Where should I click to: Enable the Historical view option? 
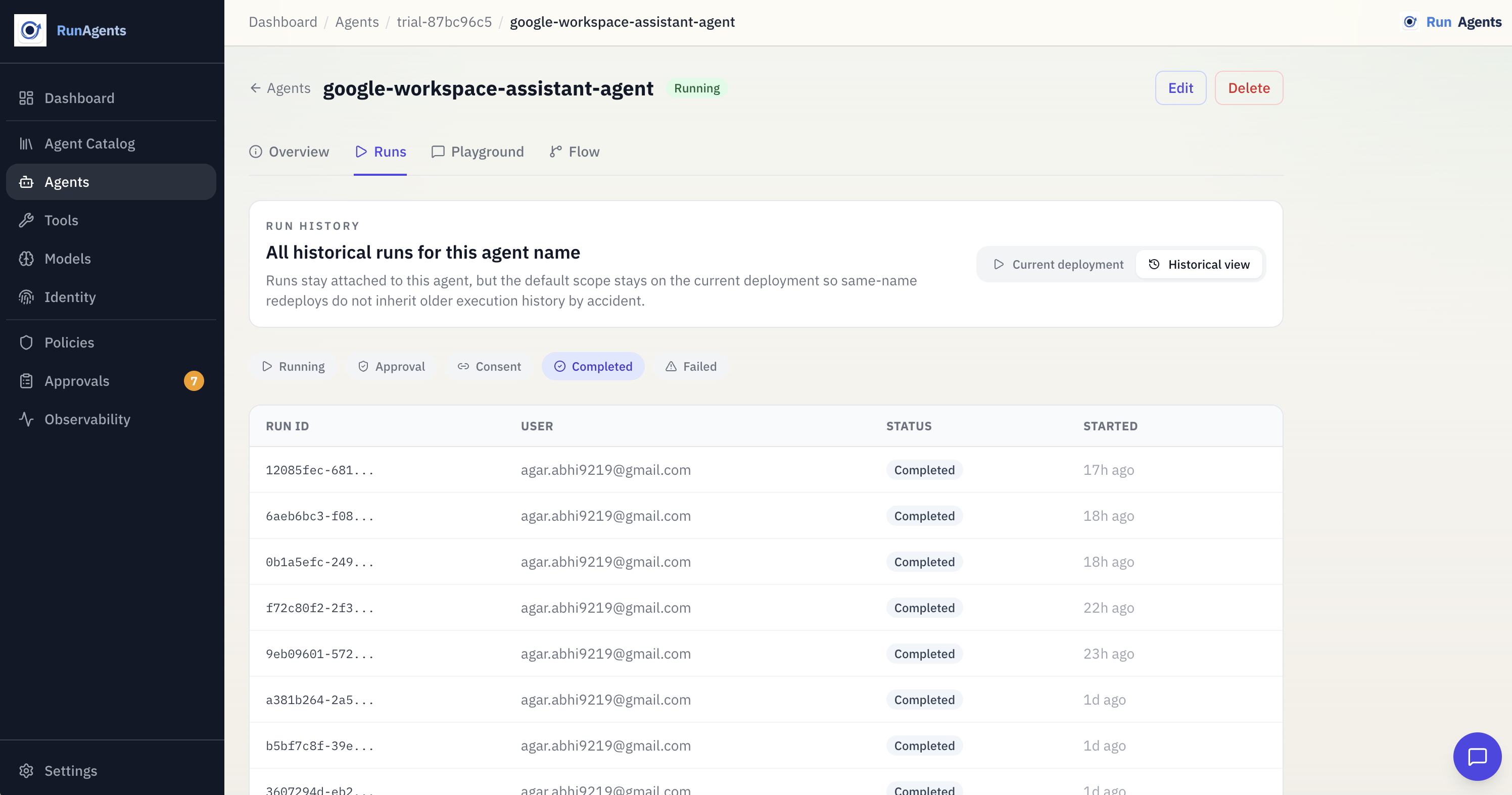1199,264
